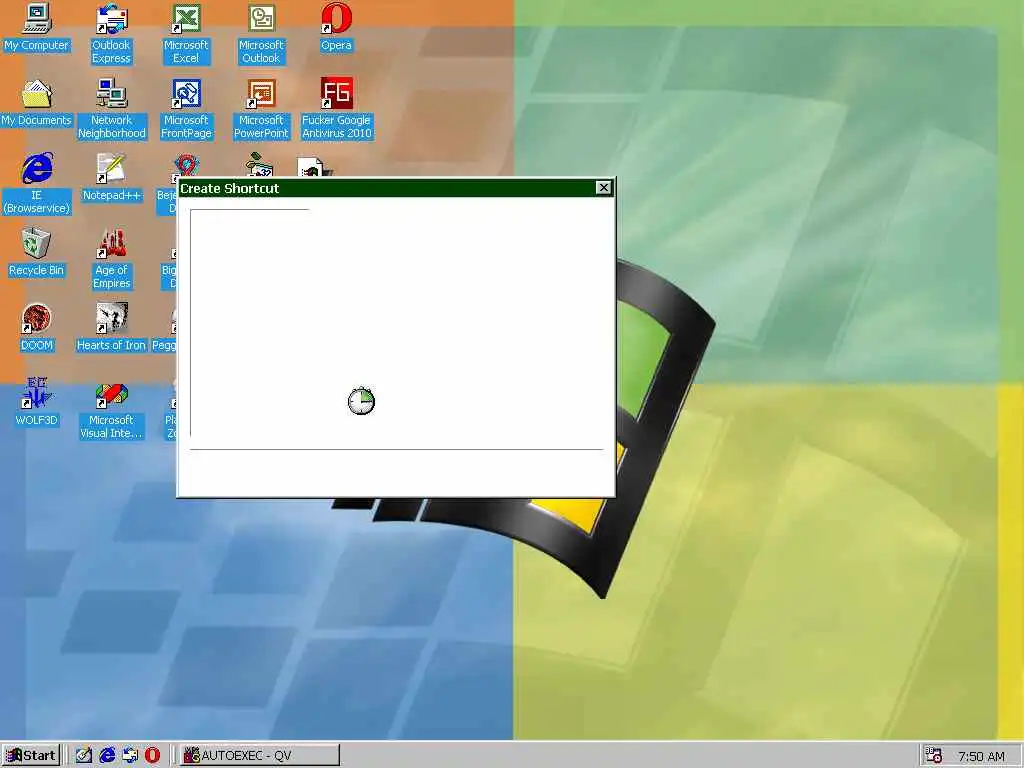
Task: Click the 7:50 AM clock
Action: pyautogui.click(x=981, y=756)
